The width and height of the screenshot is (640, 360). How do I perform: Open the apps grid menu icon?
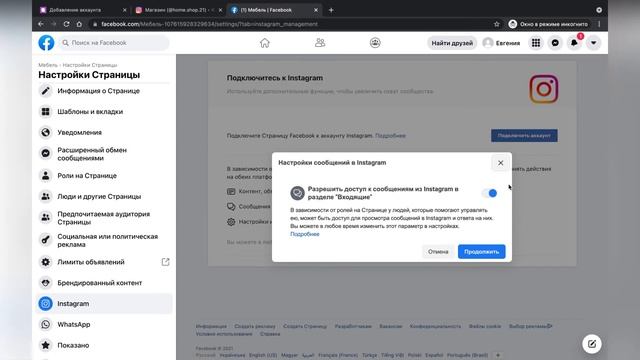coord(536,43)
